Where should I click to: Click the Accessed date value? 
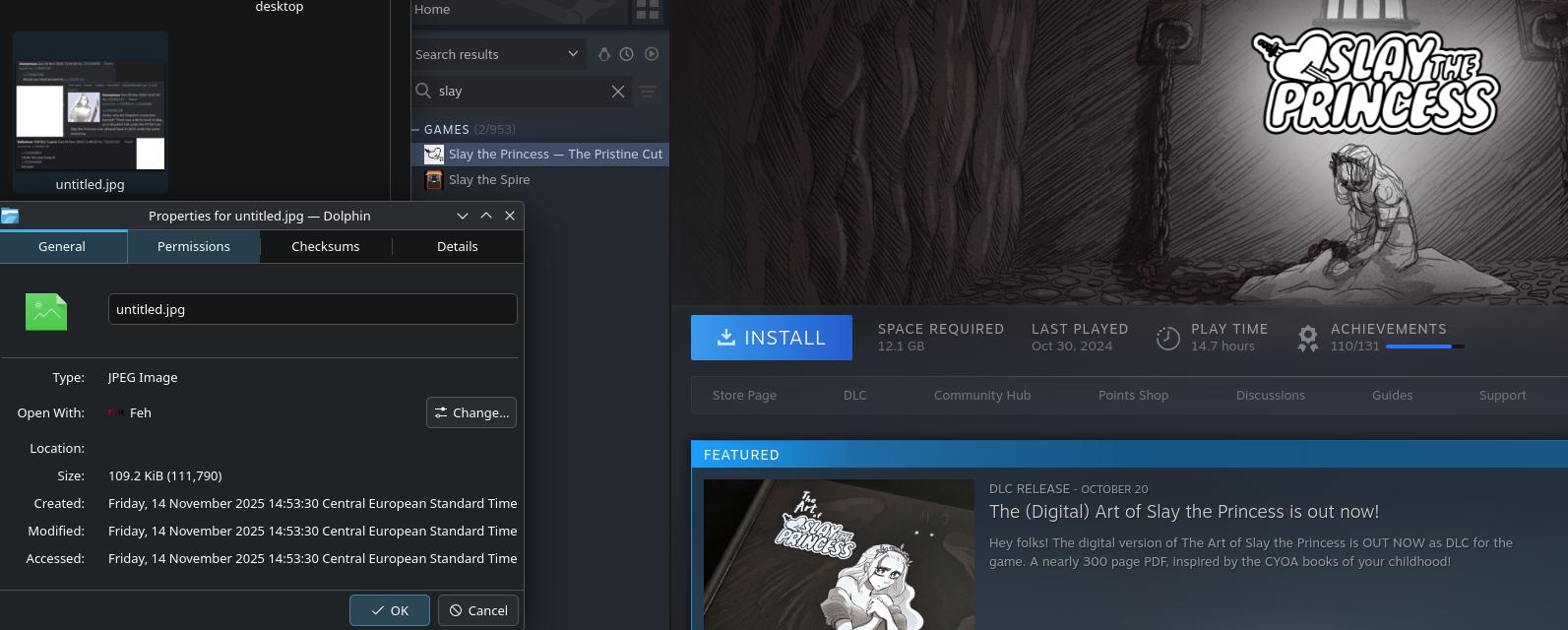click(313, 559)
